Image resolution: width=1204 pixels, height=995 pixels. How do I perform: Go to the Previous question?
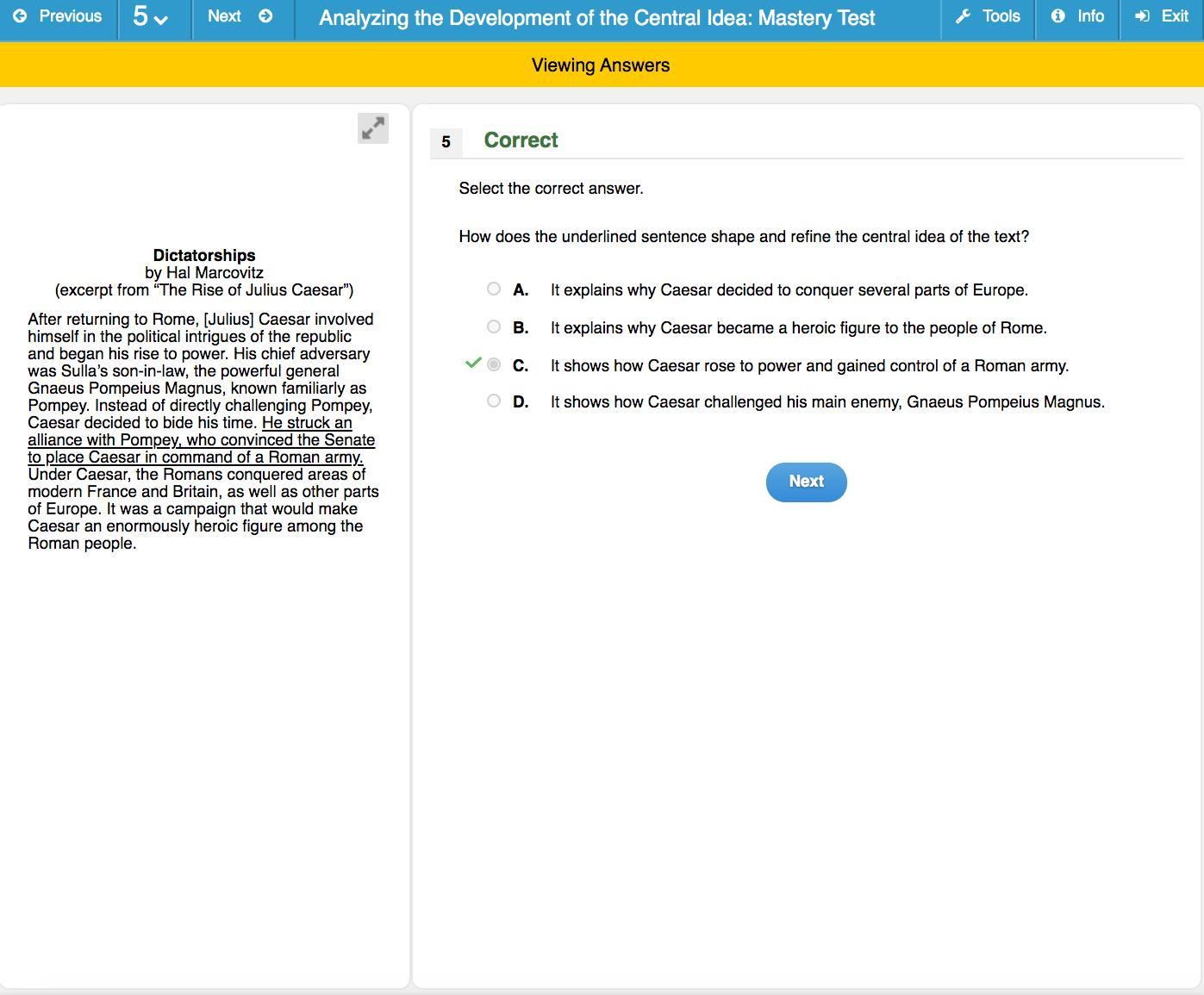click(x=59, y=17)
